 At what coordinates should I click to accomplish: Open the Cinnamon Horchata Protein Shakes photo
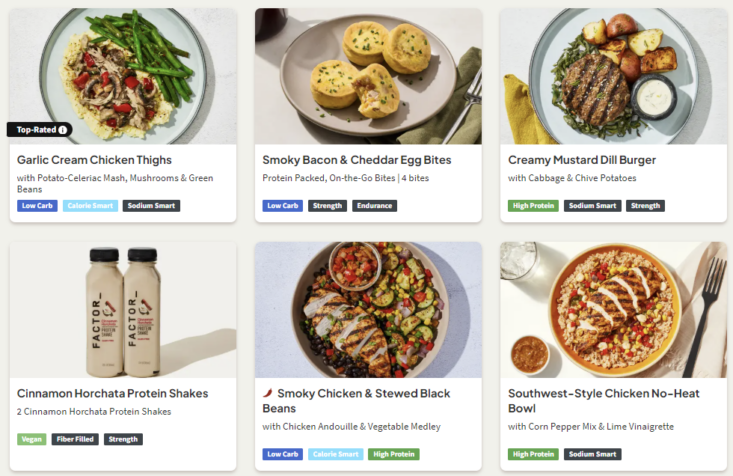(x=123, y=309)
